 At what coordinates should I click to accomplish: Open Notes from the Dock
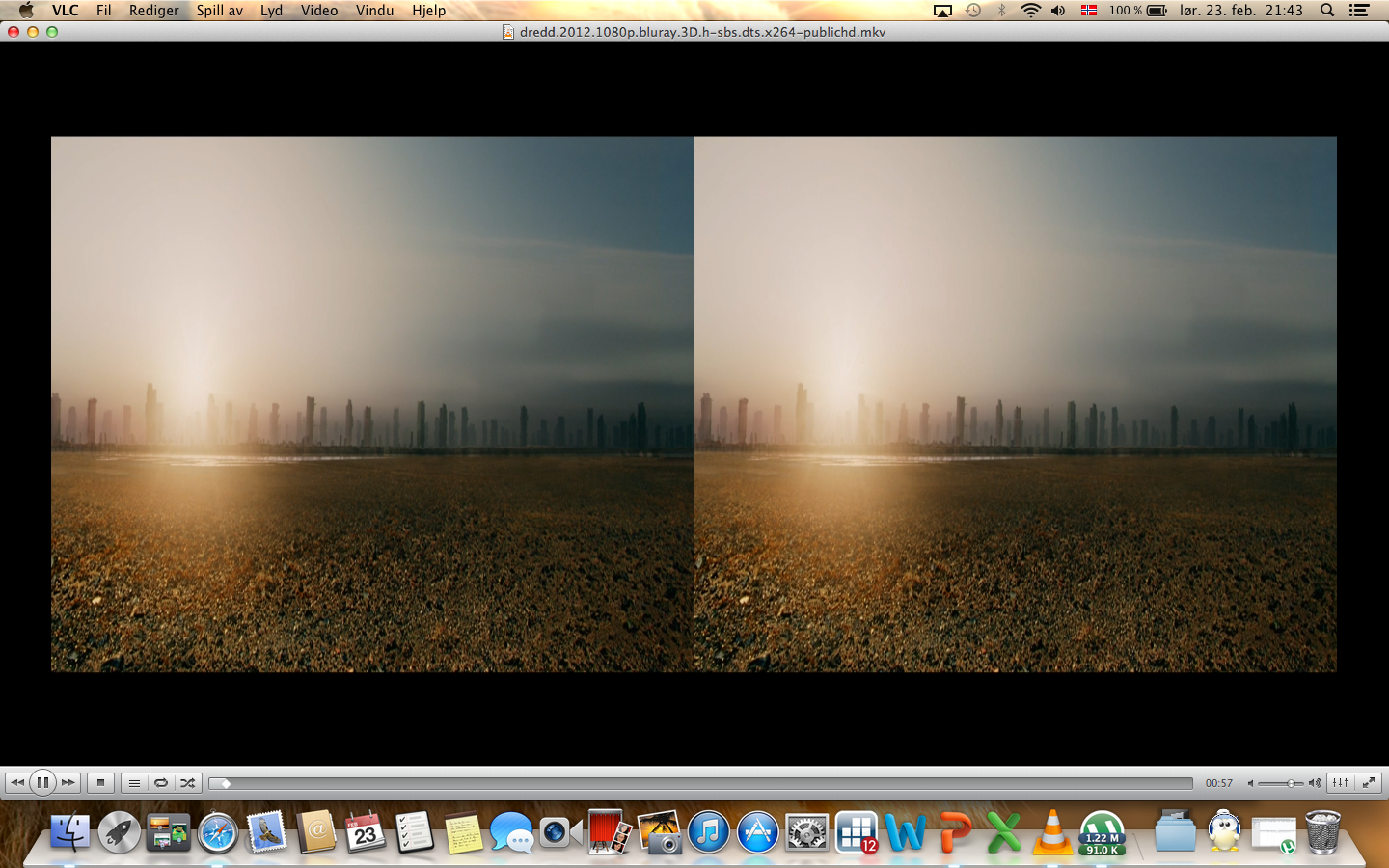463,833
